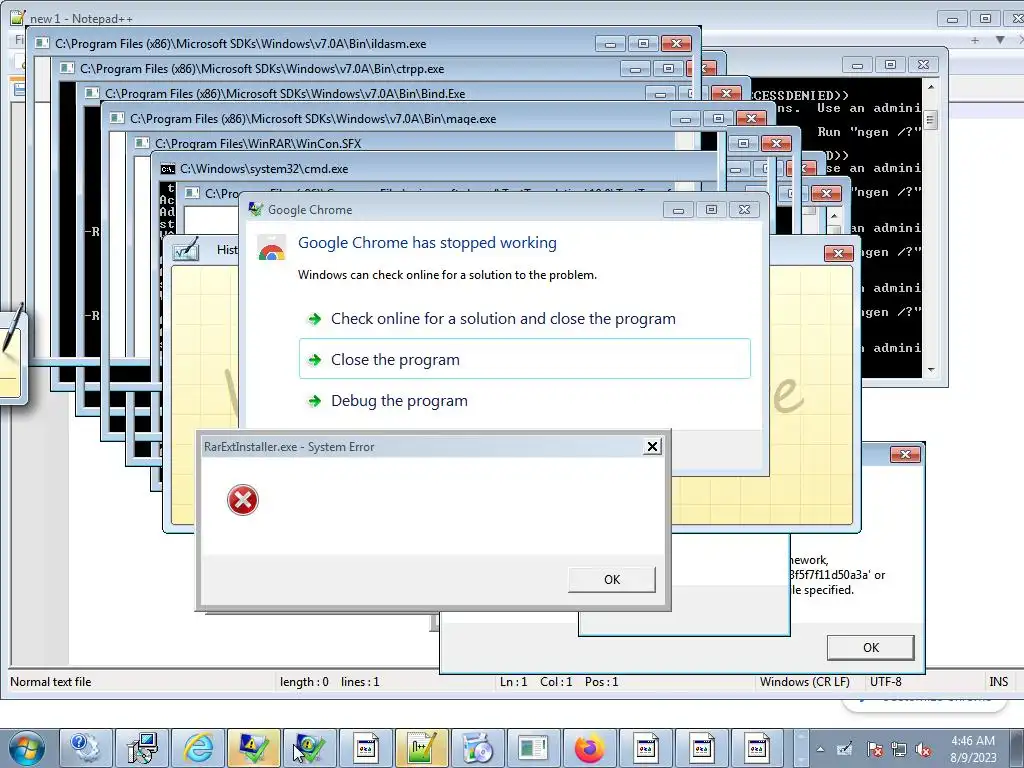Click the scrollbar thumb in ngen console window
This screenshot has height=768, width=1024.
click(x=931, y=120)
